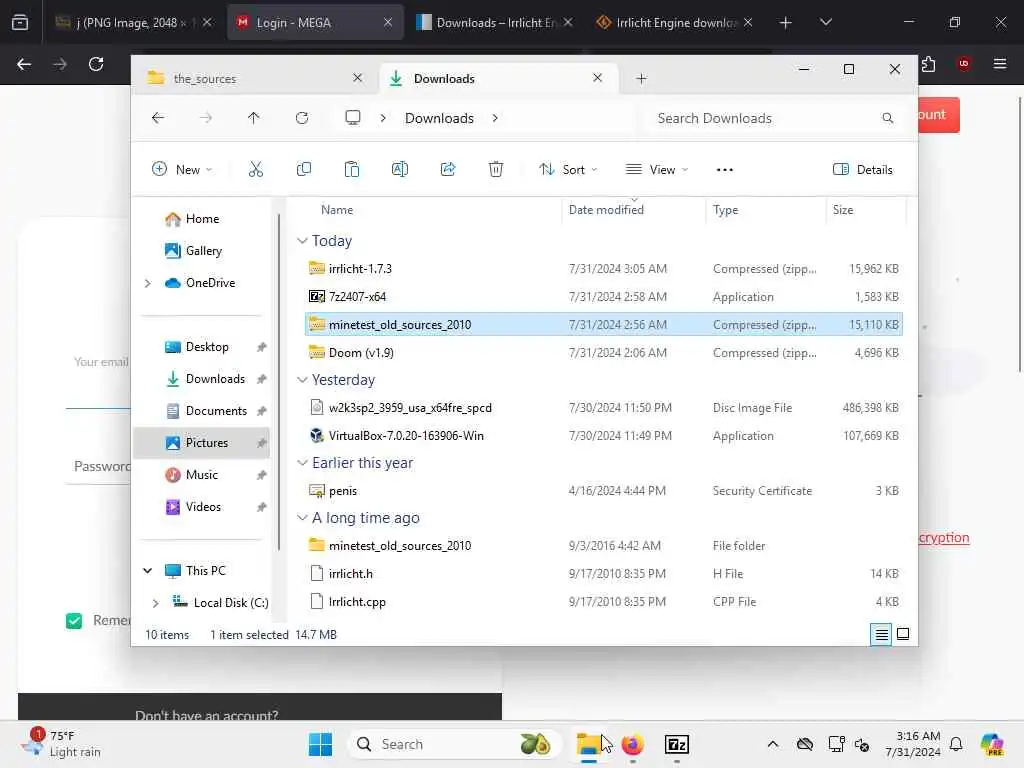The width and height of the screenshot is (1024, 768).
Task: Open the Windows Start menu
Action: point(320,744)
